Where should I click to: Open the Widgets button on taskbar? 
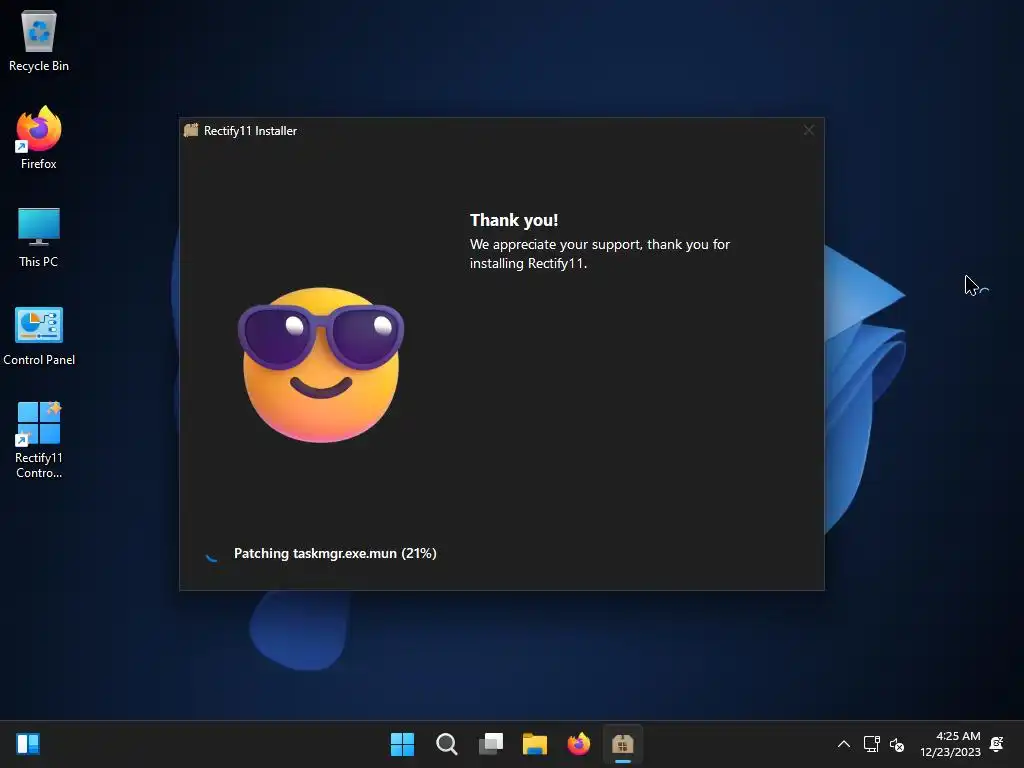pyautogui.click(x=28, y=744)
